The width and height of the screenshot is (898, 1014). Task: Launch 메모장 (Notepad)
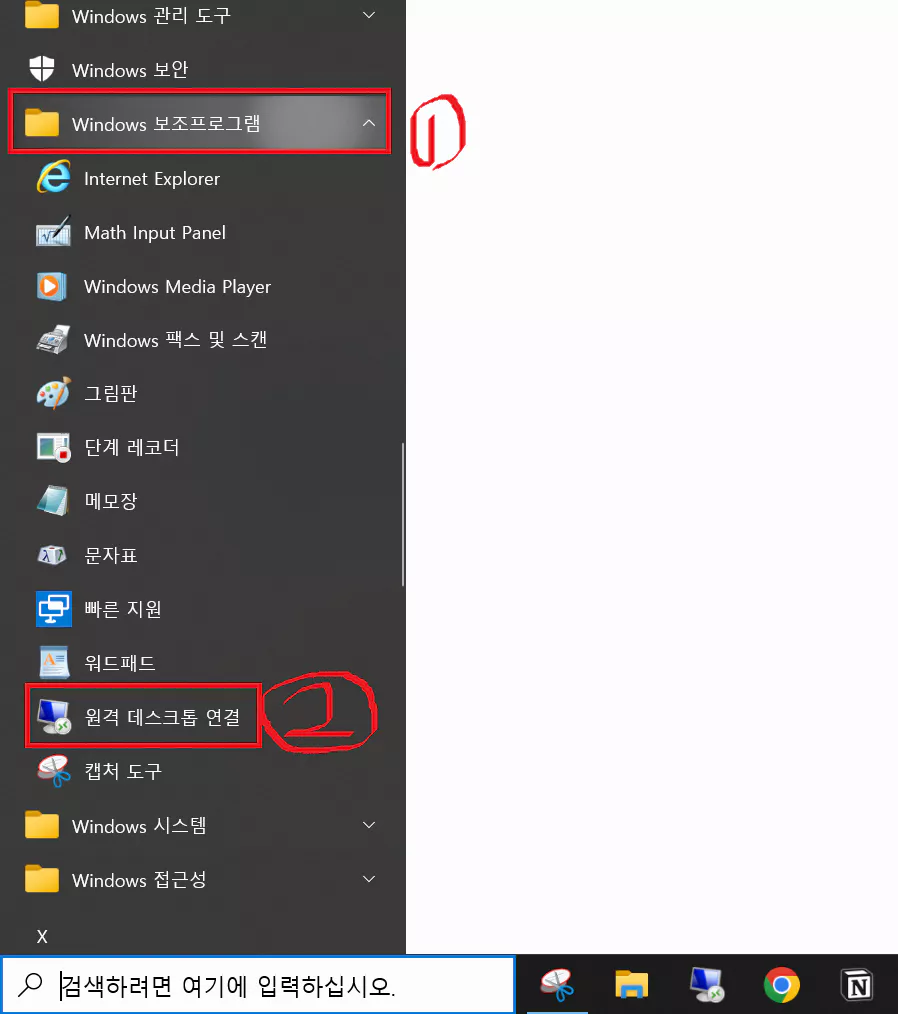coord(110,501)
